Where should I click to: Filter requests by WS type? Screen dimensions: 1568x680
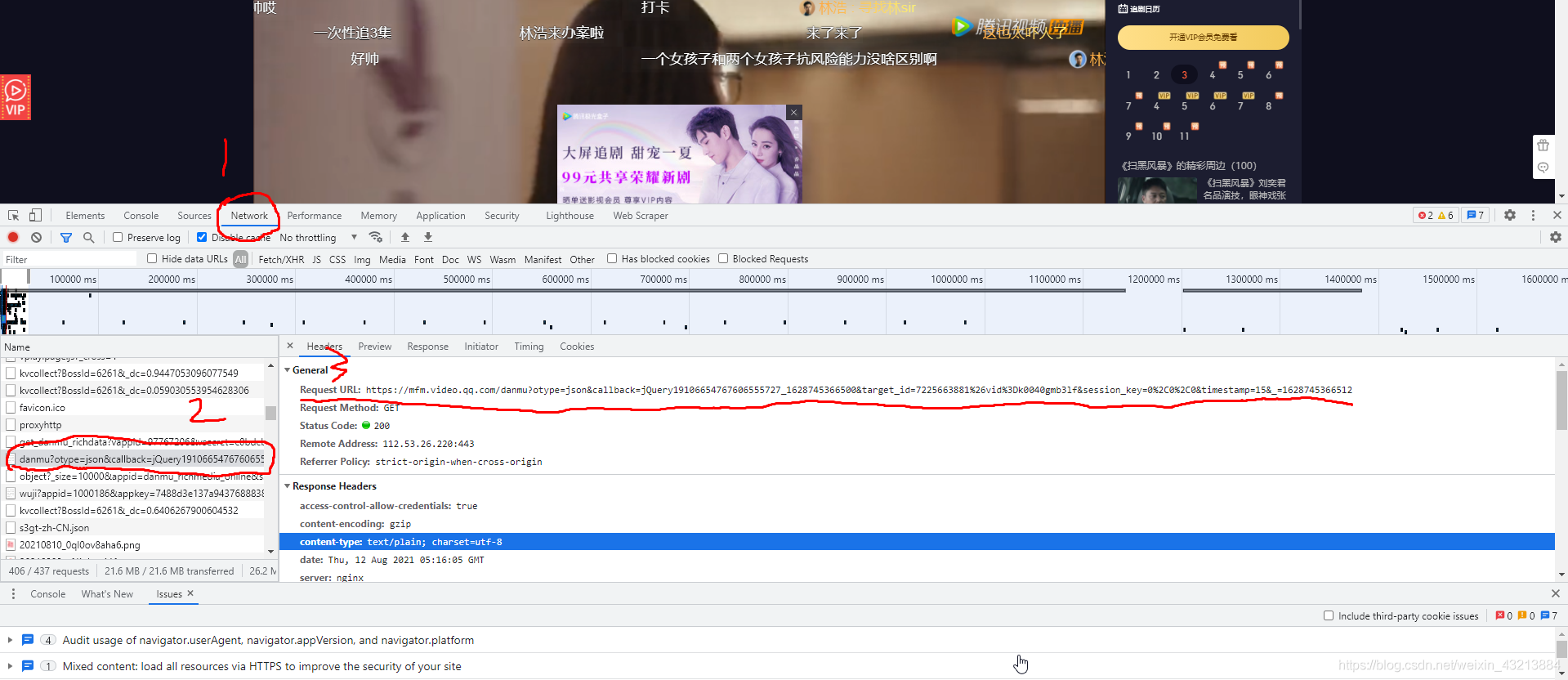474,259
